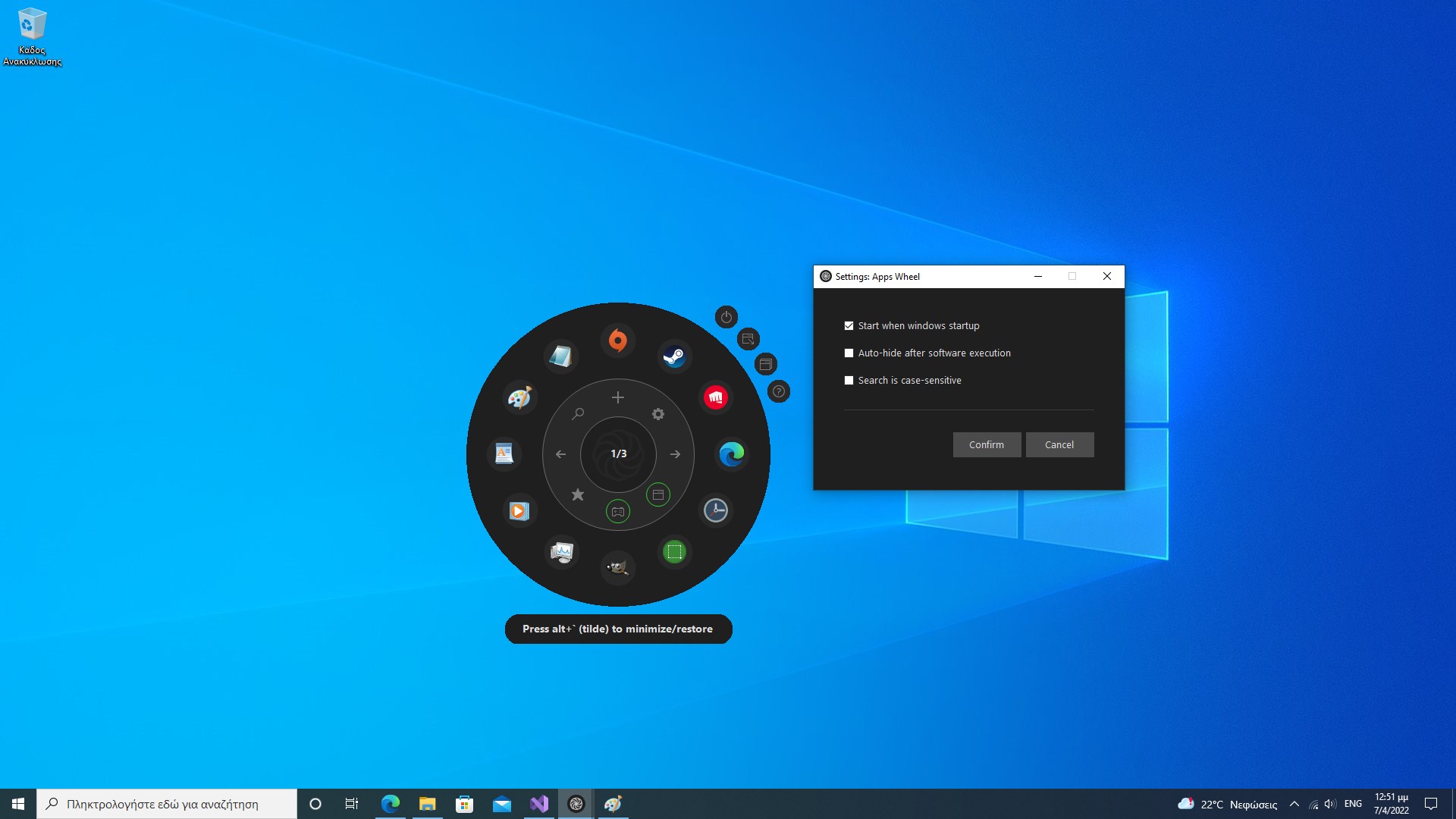The width and height of the screenshot is (1456, 819).
Task: Go to previous wheel page arrow
Action: tap(561, 454)
